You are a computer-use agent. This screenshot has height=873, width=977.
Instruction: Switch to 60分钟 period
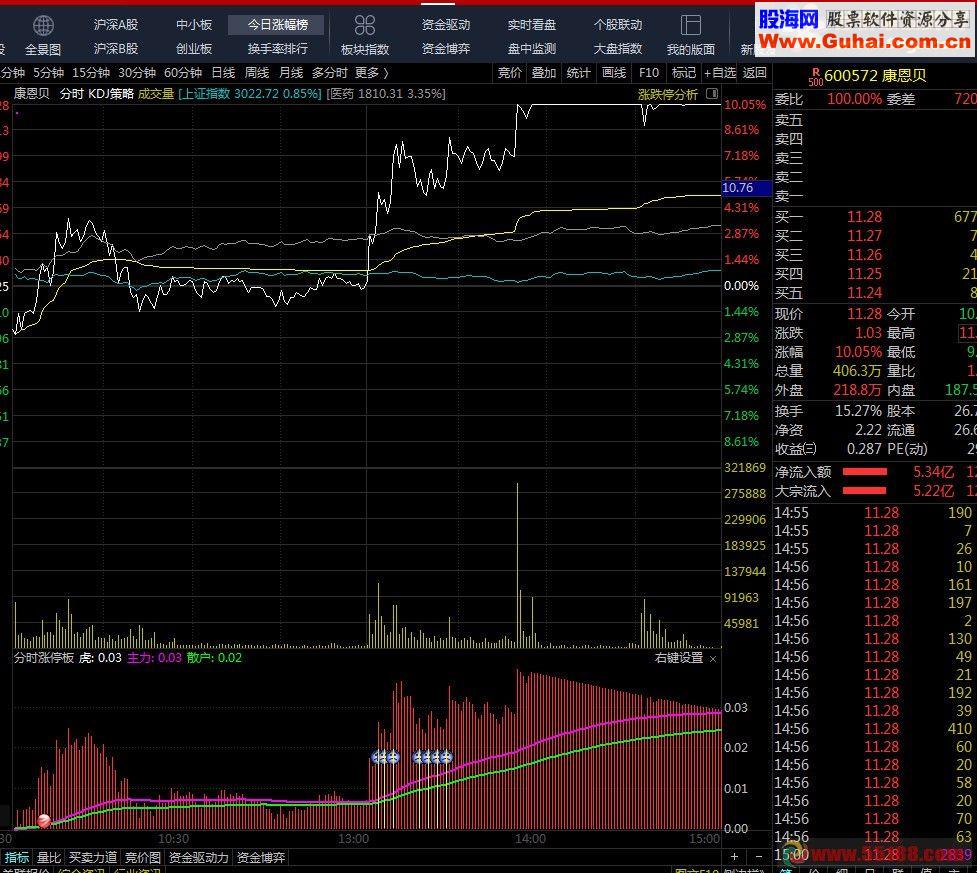[183, 73]
